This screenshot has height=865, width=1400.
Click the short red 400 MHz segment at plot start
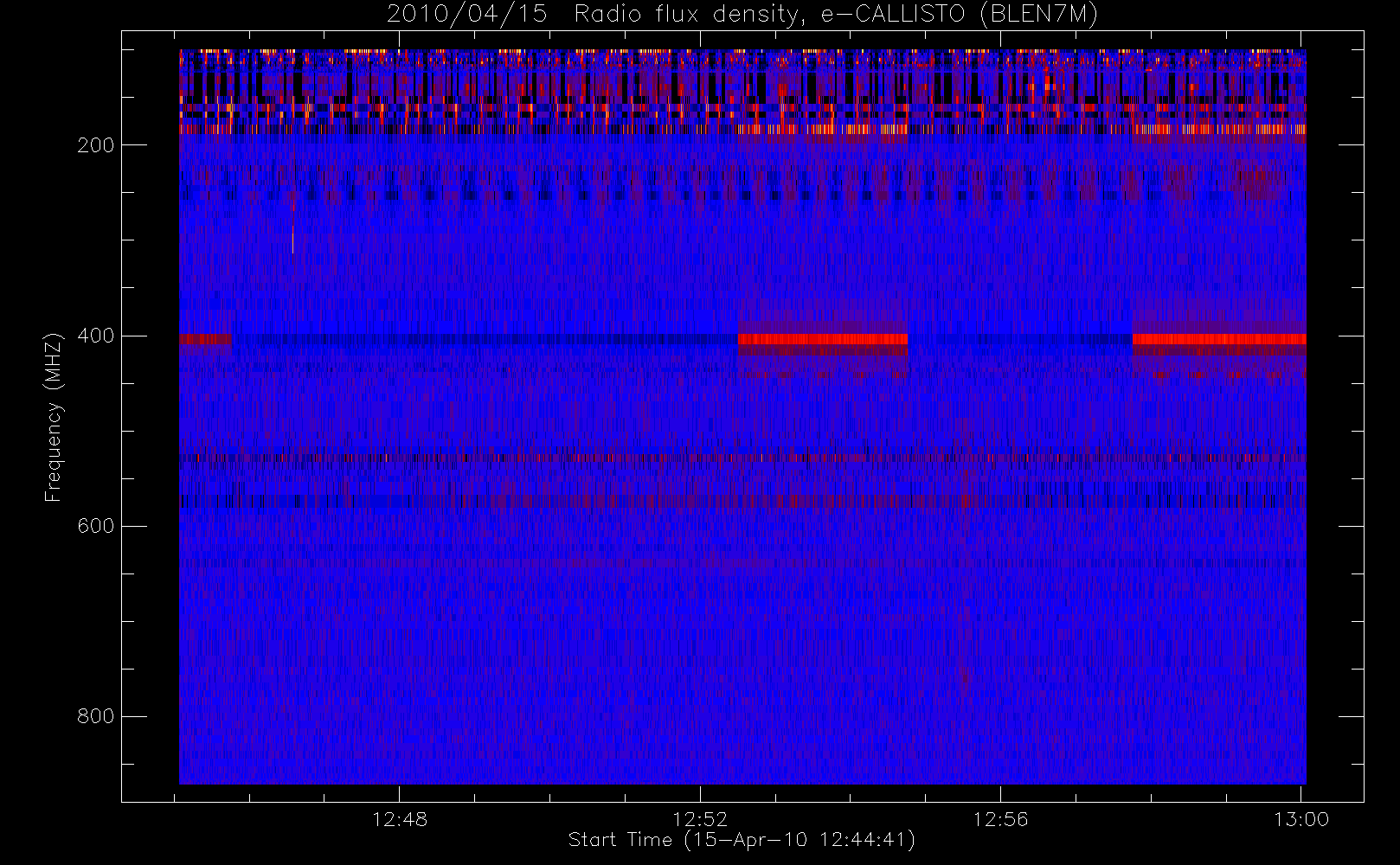(x=205, y=339)
